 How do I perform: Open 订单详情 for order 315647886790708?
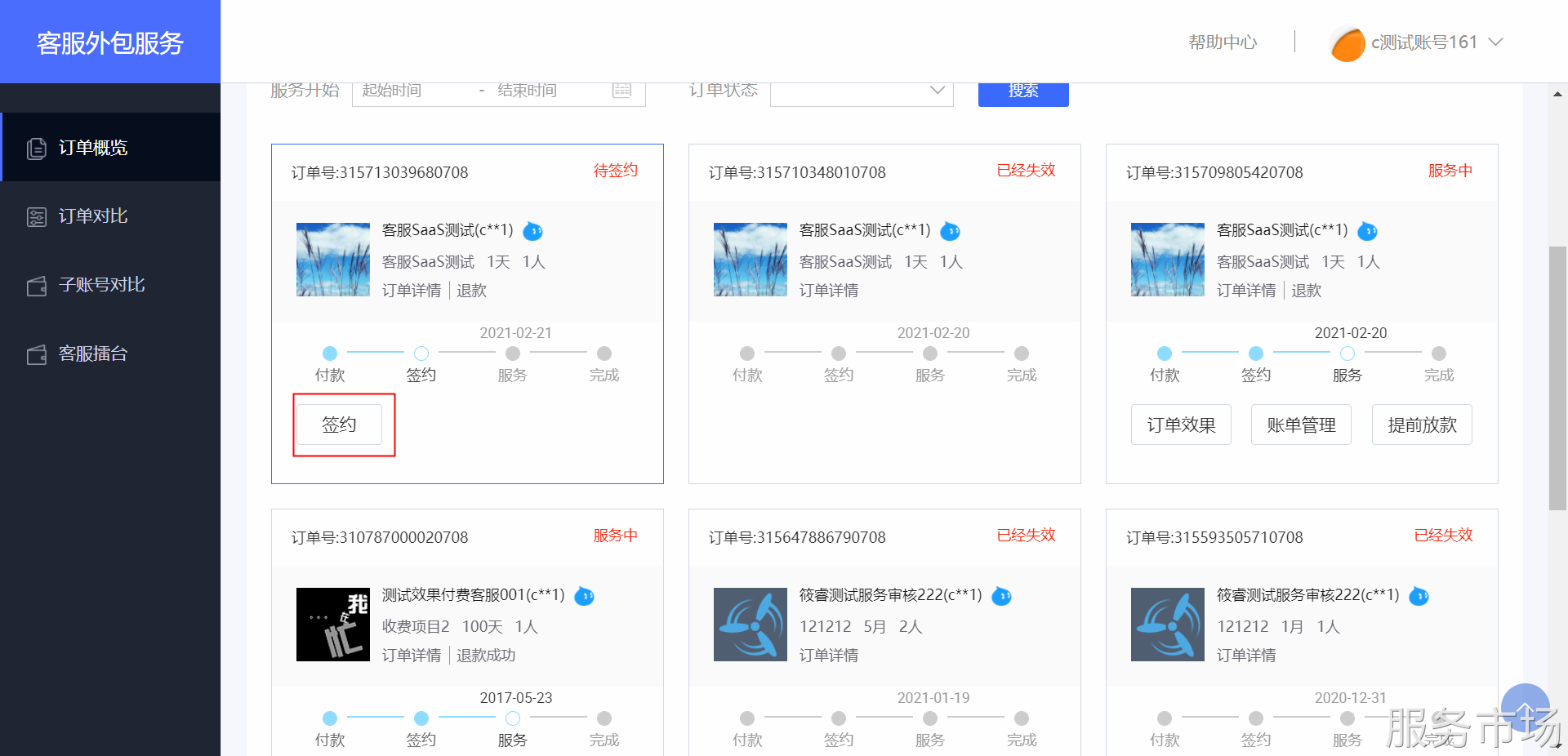829,656
